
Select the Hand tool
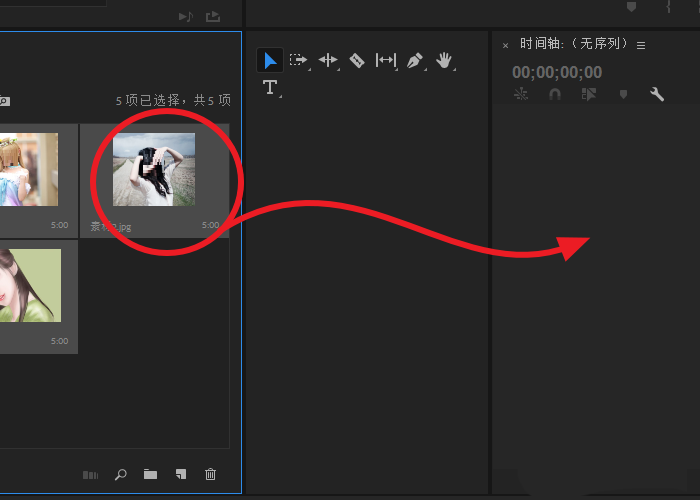(444, 60)
